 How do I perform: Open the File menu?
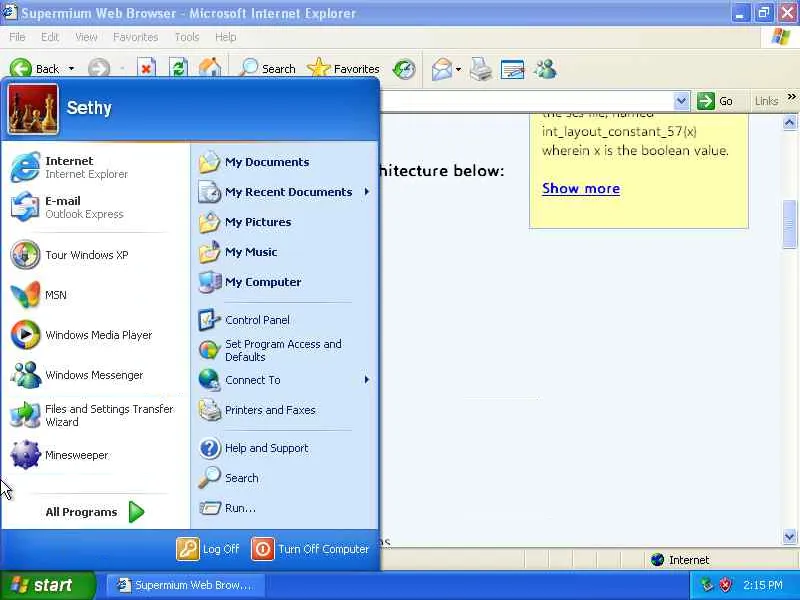pos(17,37)
